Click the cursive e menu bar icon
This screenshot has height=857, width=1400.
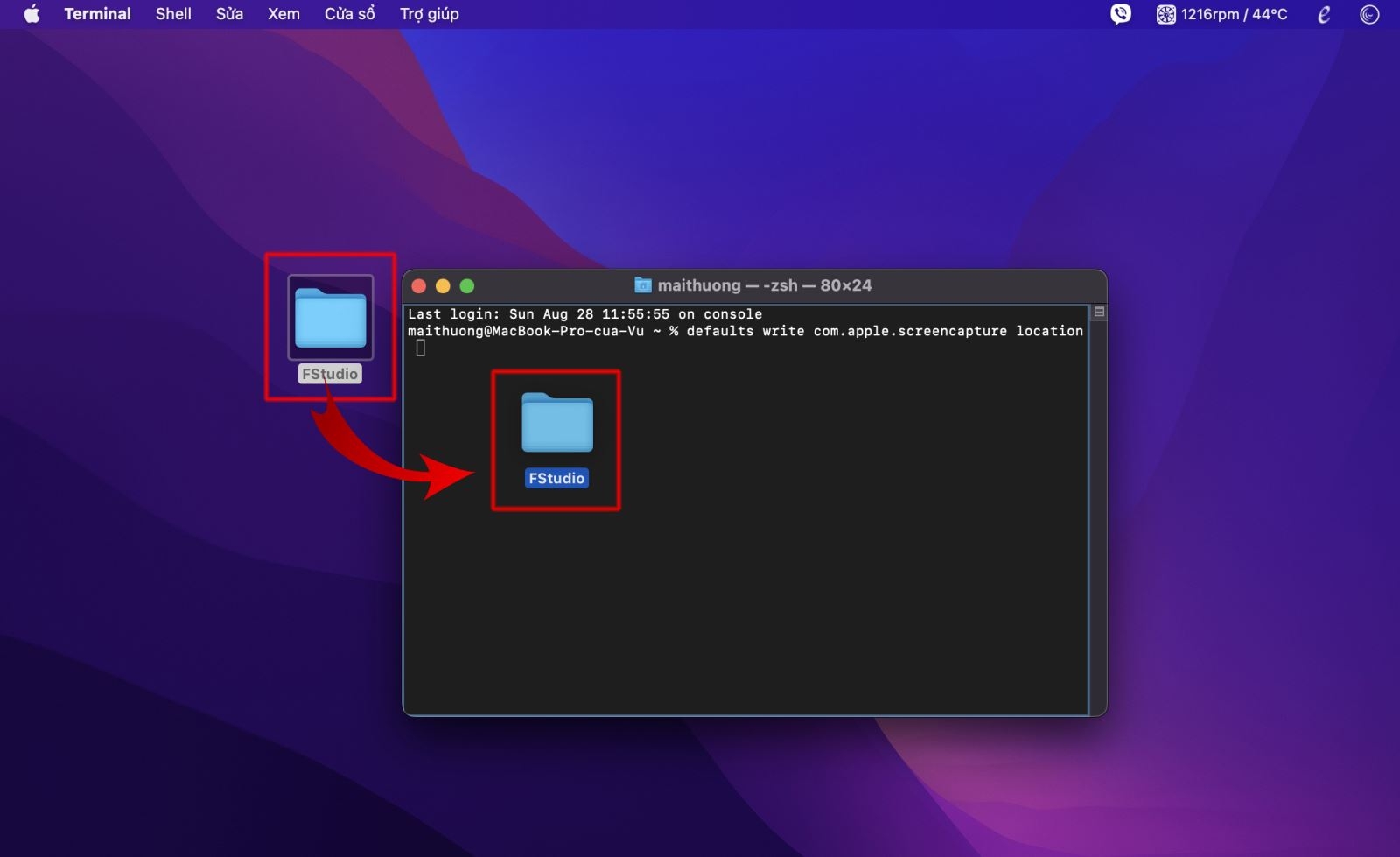[1324, 14]
